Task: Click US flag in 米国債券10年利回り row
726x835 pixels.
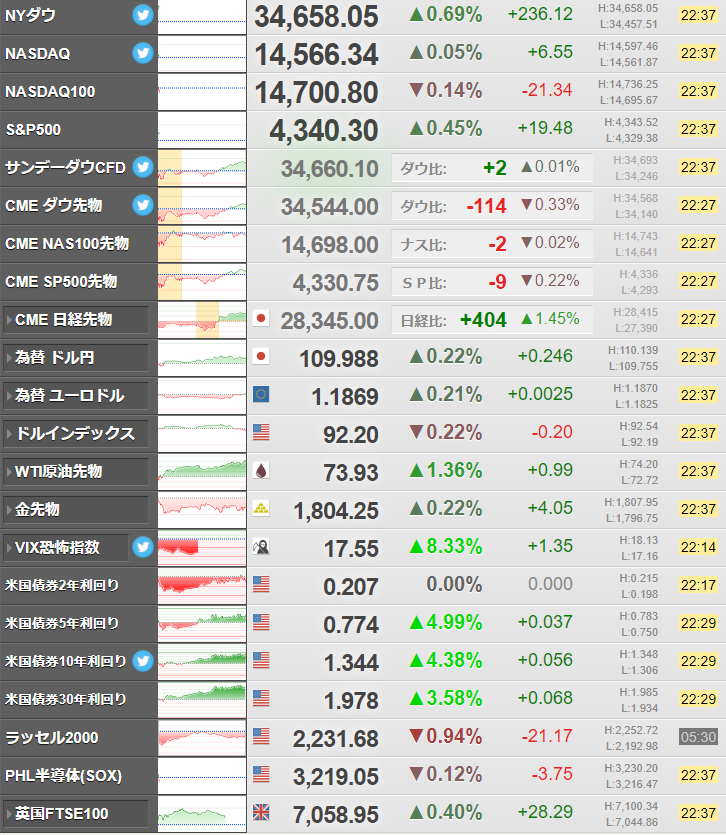Action: point(261,660)
